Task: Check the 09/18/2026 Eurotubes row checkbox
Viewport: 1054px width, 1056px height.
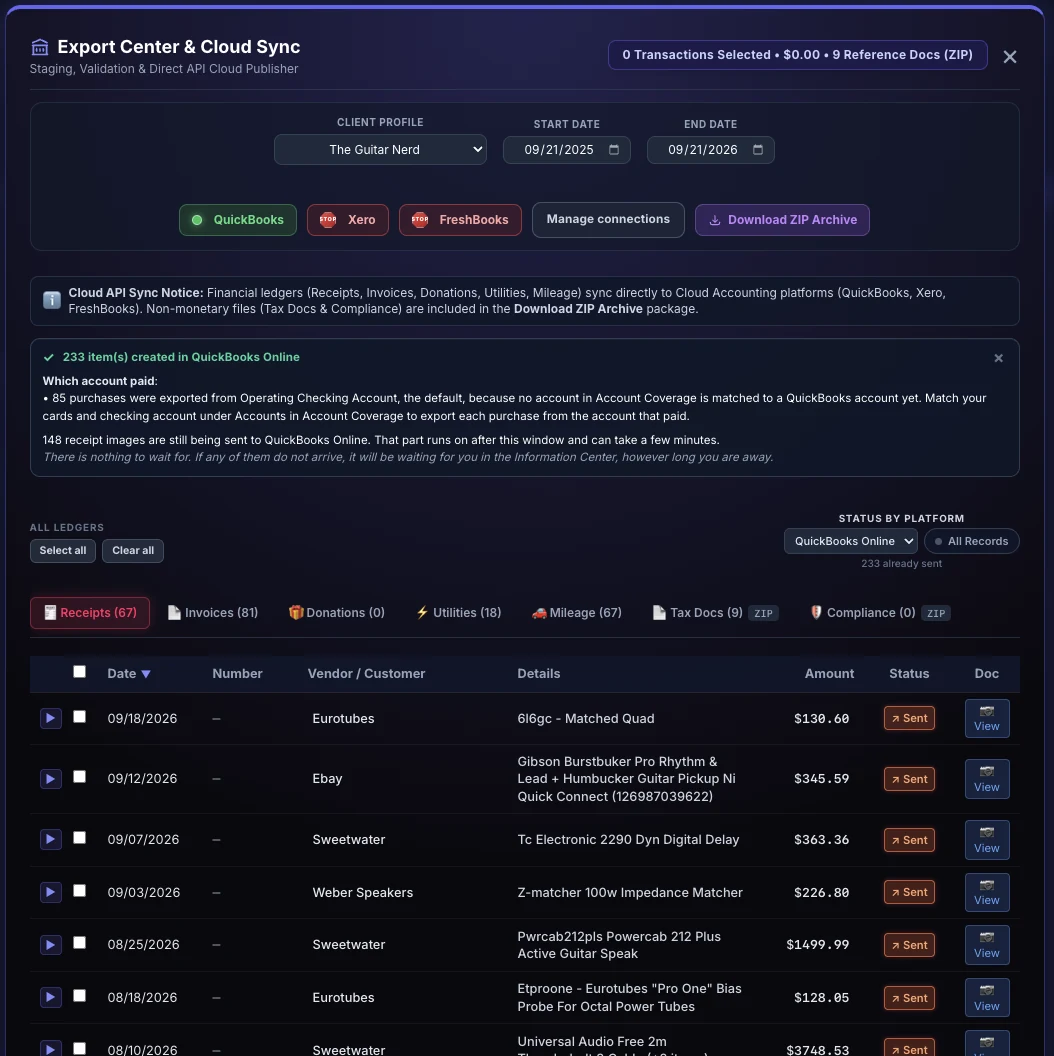Action: click(x=79, y=717)
